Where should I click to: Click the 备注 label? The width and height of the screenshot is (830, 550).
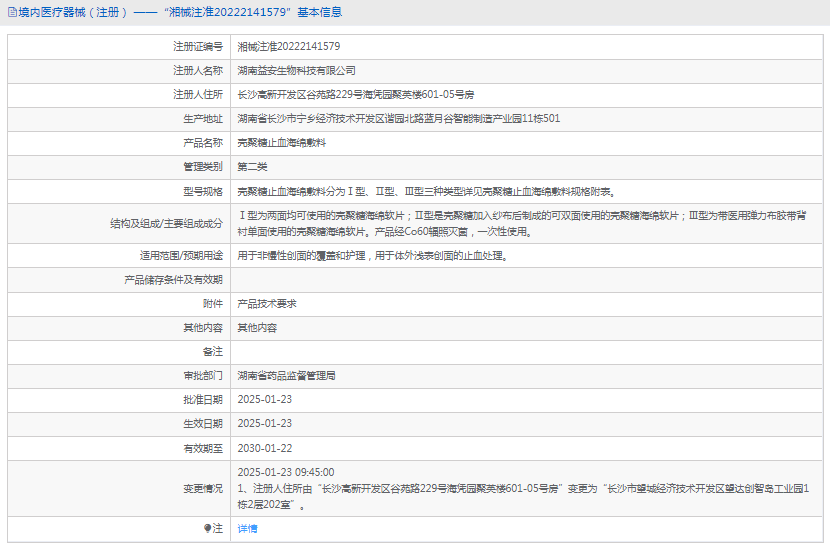click(x=213, y=352)
